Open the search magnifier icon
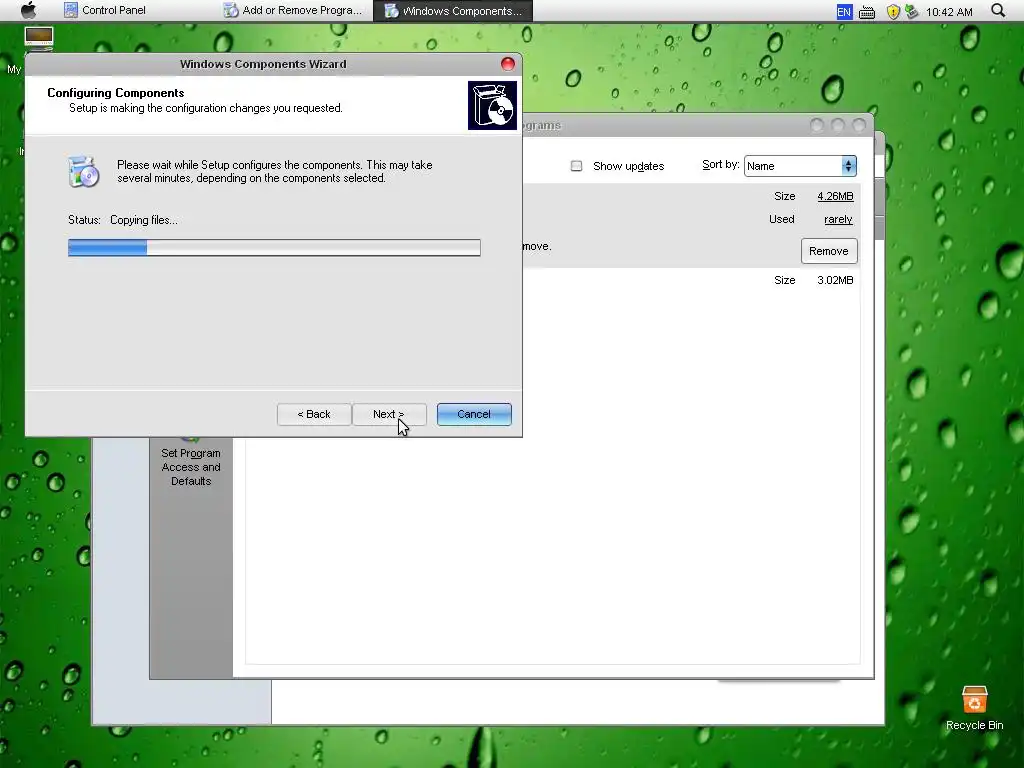The width and height of the screenshot is (1024, 768). coord(998,10)
